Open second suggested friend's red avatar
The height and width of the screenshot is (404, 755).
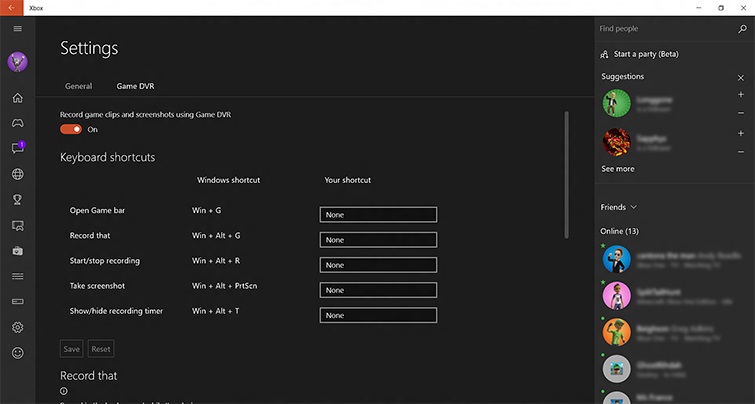[x=616, y=142]
